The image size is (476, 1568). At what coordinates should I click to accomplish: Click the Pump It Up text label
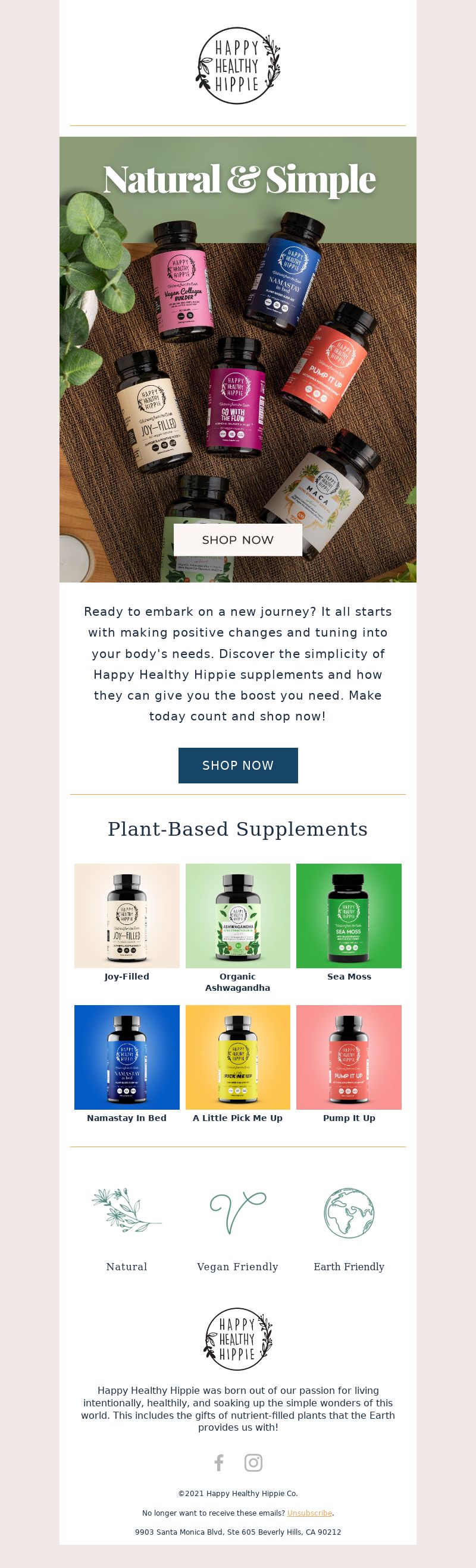(x=349, y=1118)
